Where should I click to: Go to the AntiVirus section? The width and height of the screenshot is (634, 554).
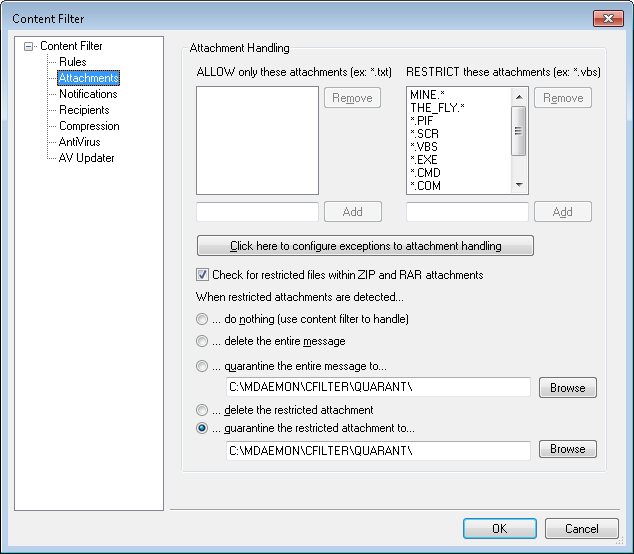click(x=79, y=142)
